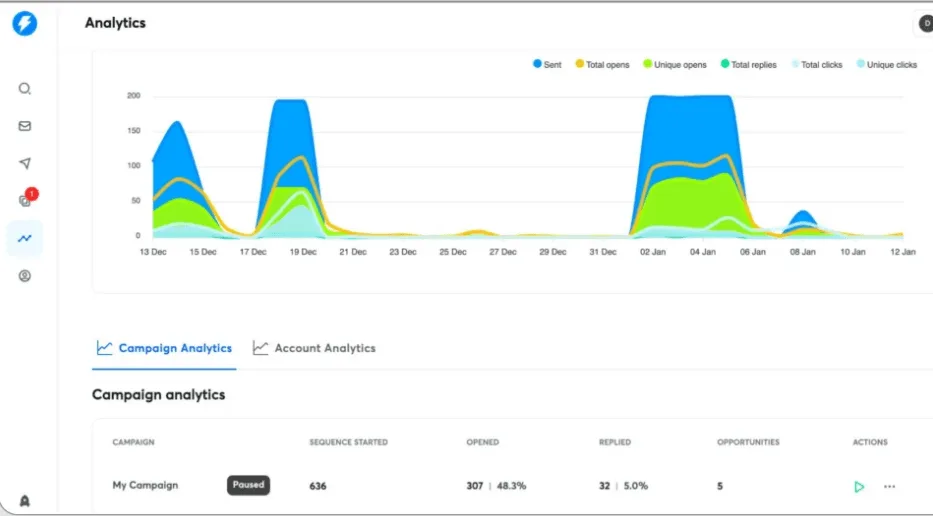This screenshot has height=516, width=933.
Task: Click the Total replies green legend dot
Action: tap(725, 65)
